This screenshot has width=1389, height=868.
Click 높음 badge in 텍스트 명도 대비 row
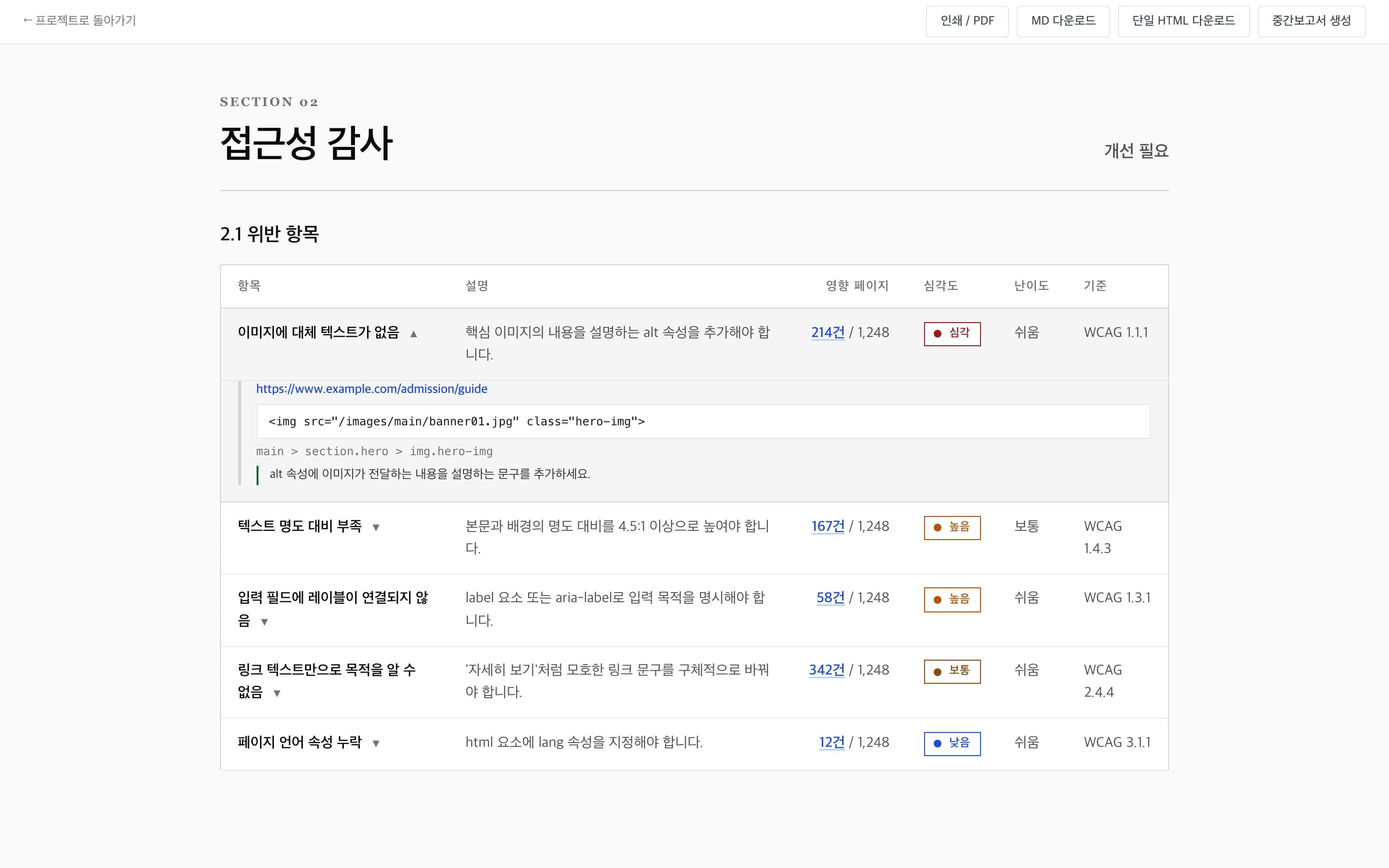pyautogui.click(x=952, y=528)
